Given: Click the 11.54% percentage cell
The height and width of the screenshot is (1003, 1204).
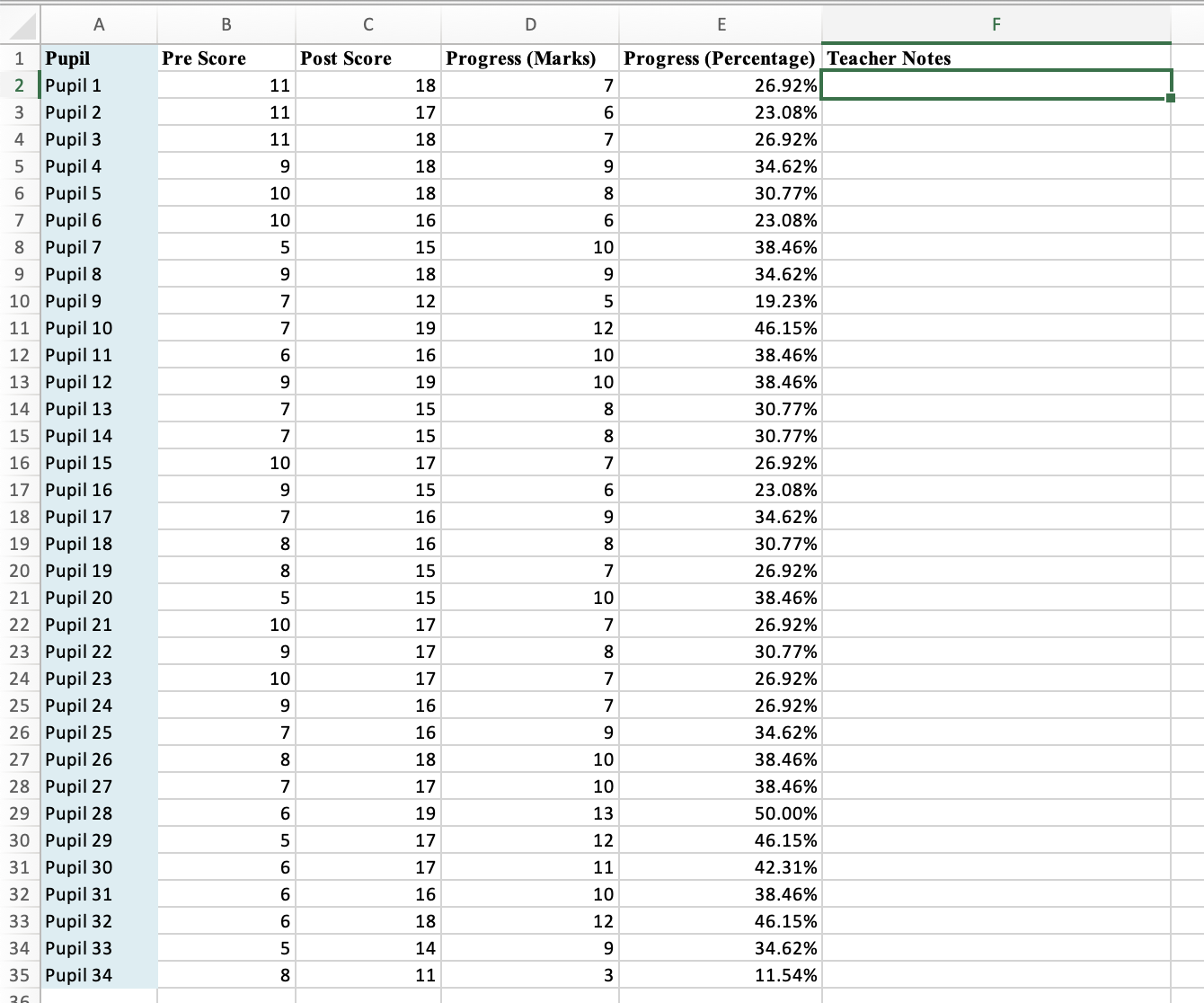Looking at the screenshot, I should 720,975.
